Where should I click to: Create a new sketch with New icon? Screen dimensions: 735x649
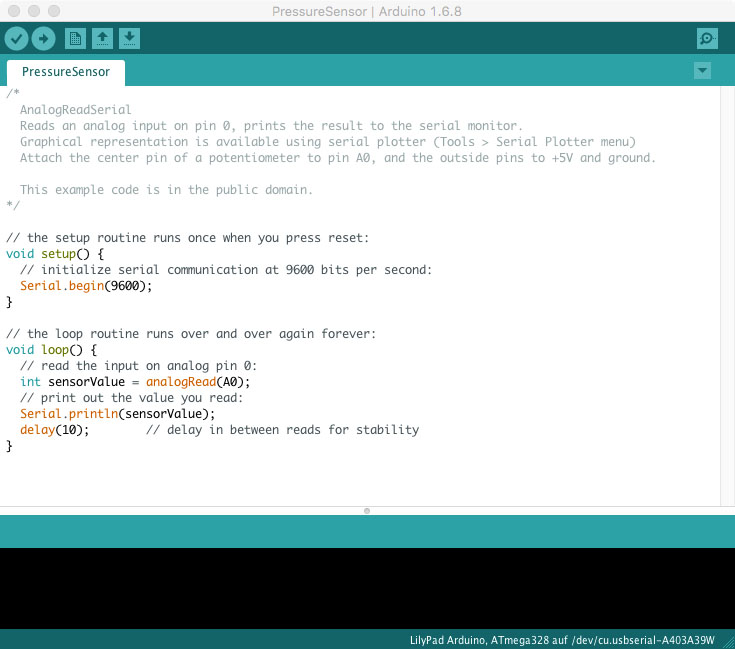(x=75, y=38)
